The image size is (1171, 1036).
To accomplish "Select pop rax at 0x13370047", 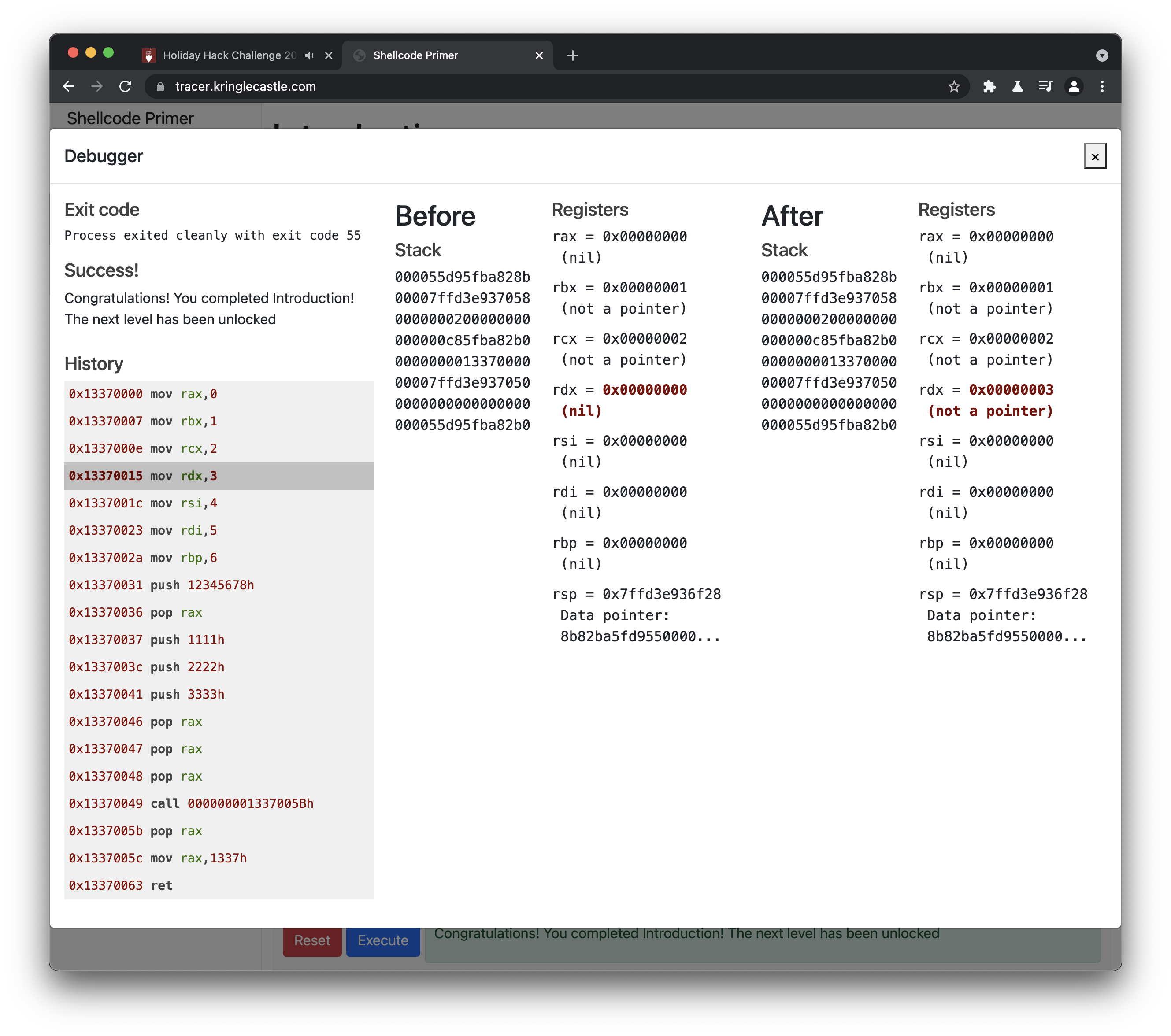I will click(219, 749).
